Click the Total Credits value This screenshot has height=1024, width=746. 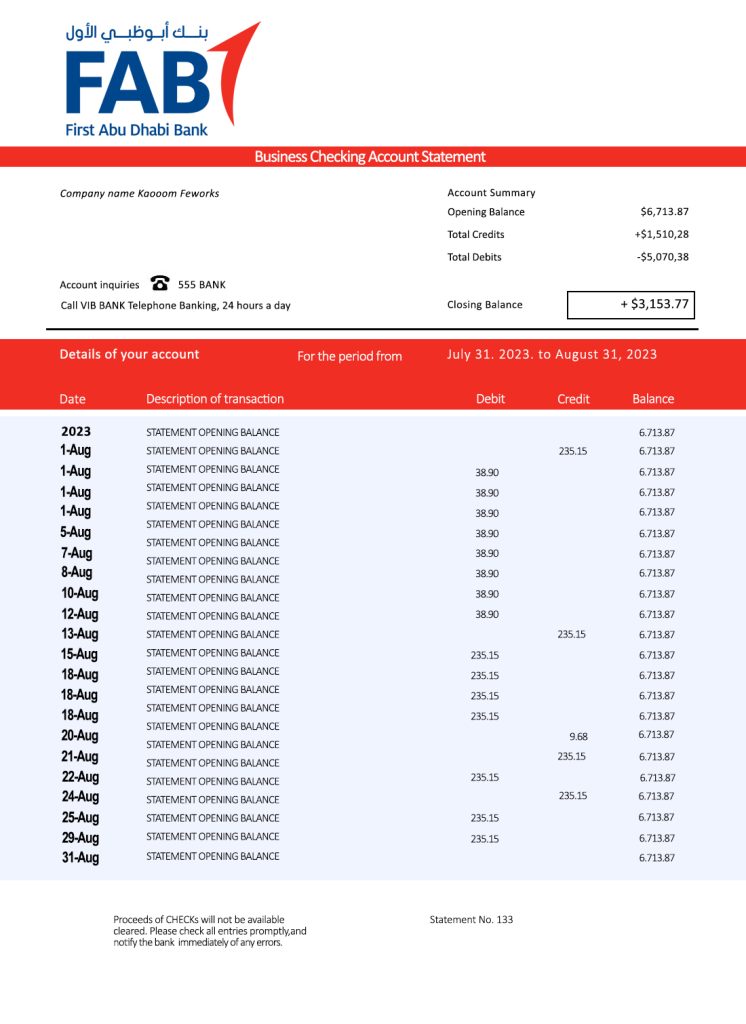661,235
